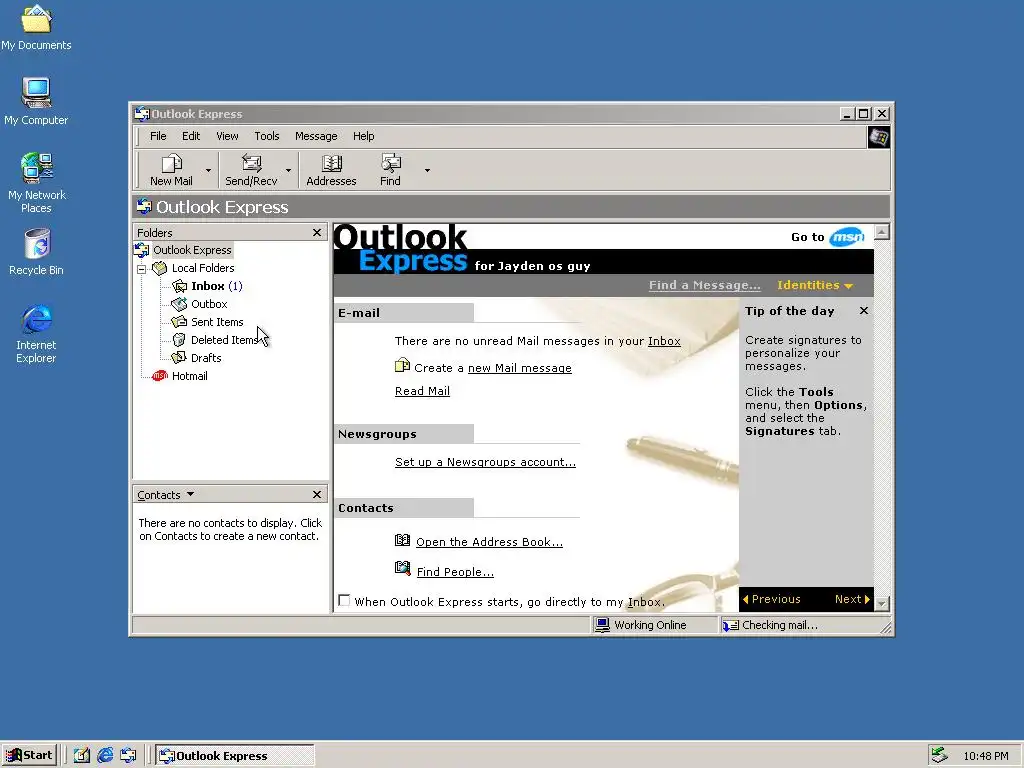Select the Outbox folder
The width and height of the screenshot is (1024, 768).
(x=209, y=304)
